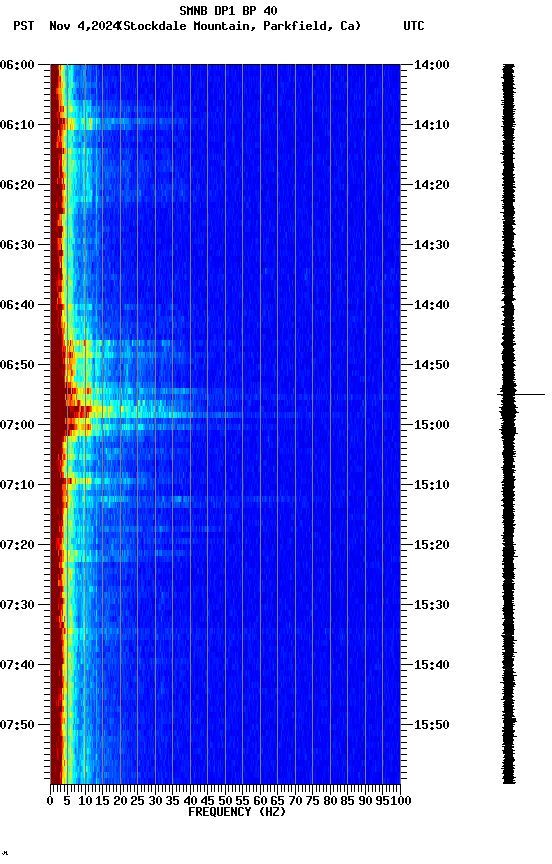
Task: Click the 95 Hz frequency axis label
Action: (381, 801)
